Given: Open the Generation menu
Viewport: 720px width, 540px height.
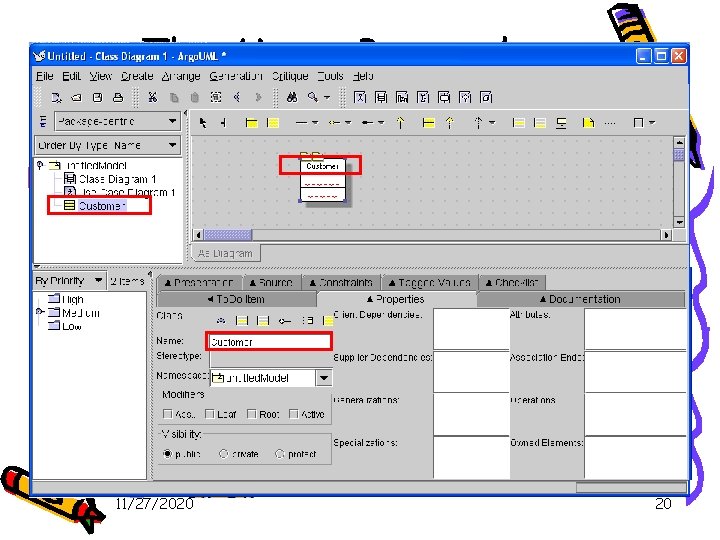Looking at the screenshot, I should [236, 76].
